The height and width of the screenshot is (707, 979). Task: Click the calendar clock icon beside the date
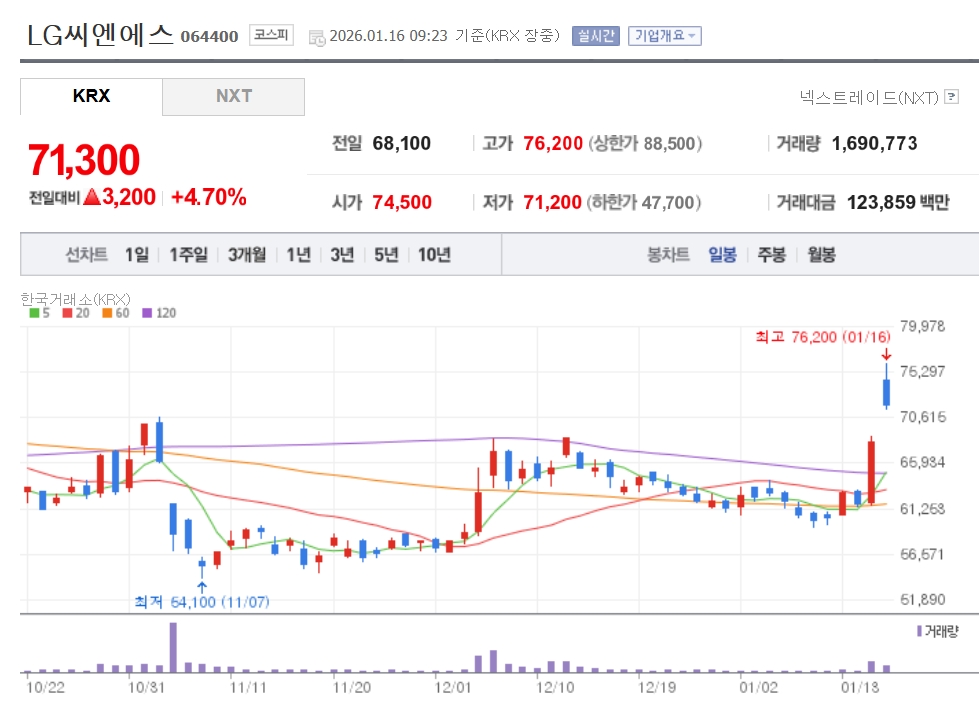[x=317, y=37]
